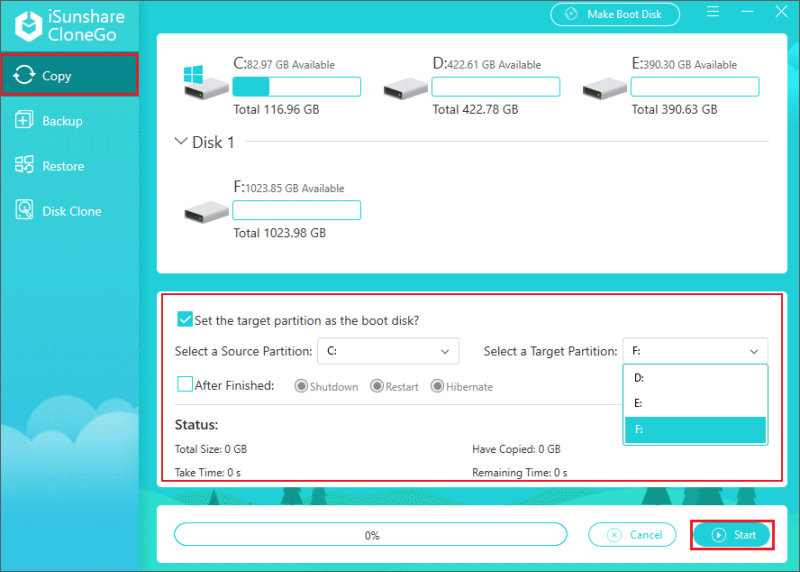Choose D: from target partition list
The image size is (800, 572).
[695, 378]
